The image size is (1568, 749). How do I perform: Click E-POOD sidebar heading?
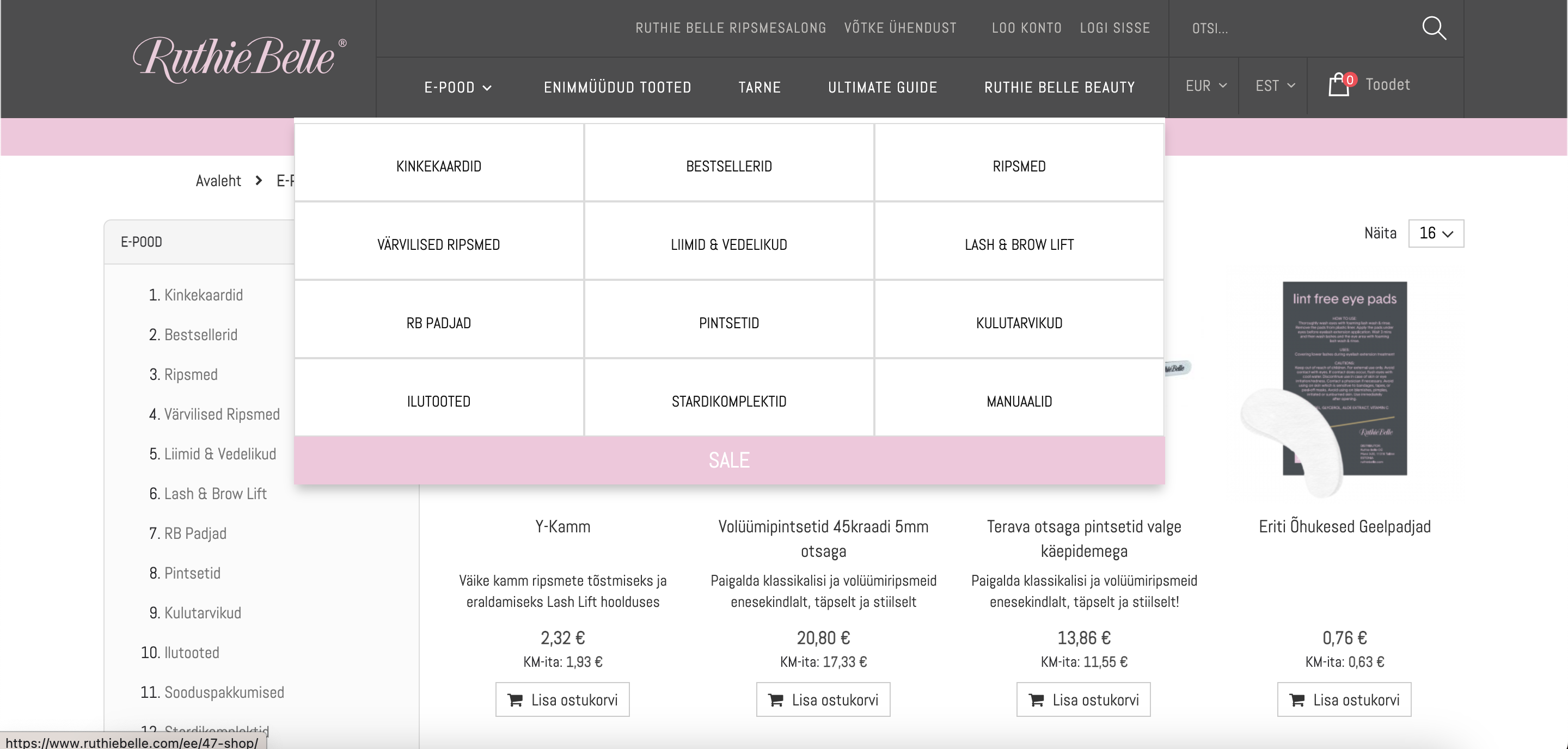point(141,242)
